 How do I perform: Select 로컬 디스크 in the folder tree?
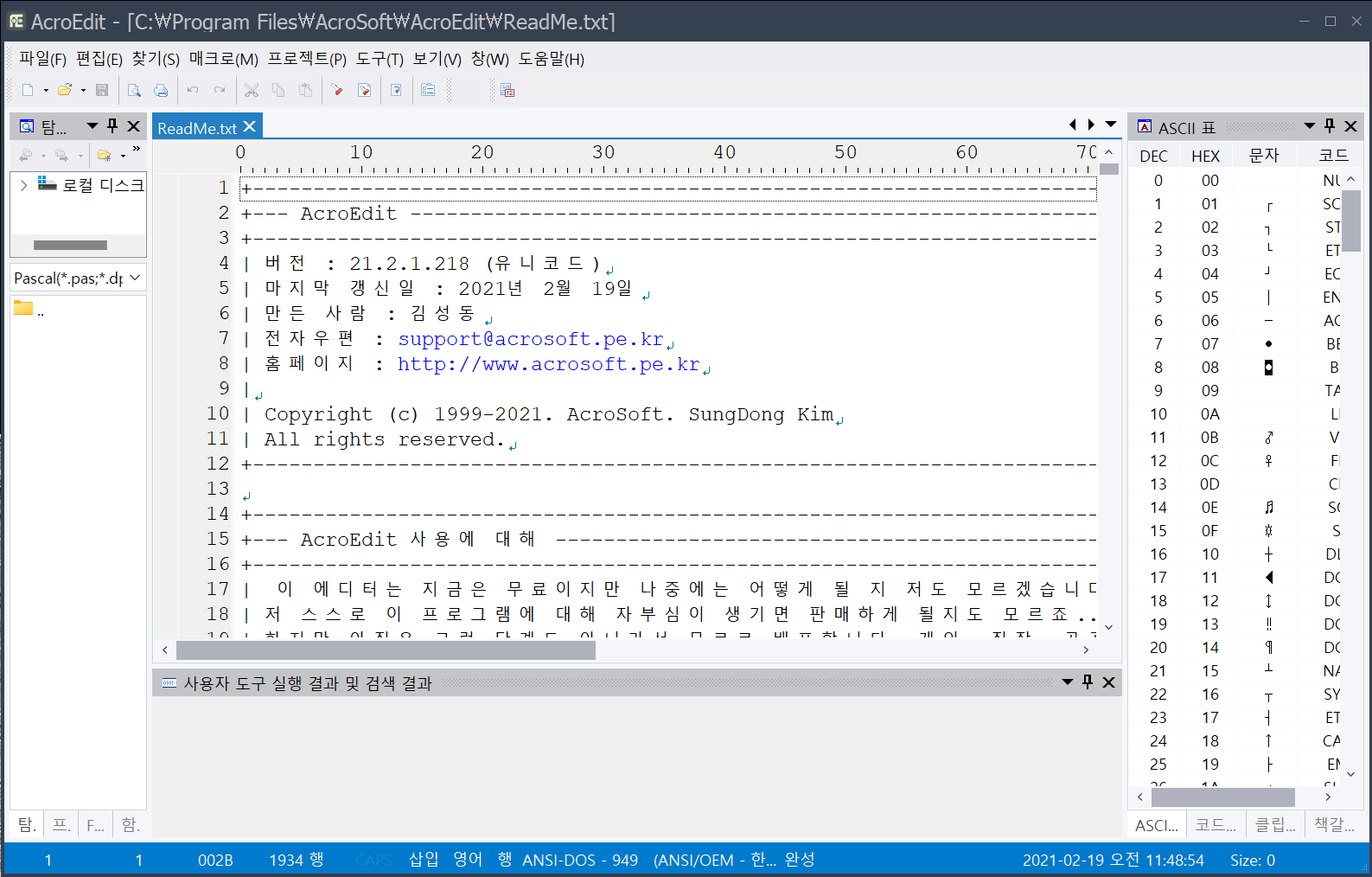pos(103,185)
